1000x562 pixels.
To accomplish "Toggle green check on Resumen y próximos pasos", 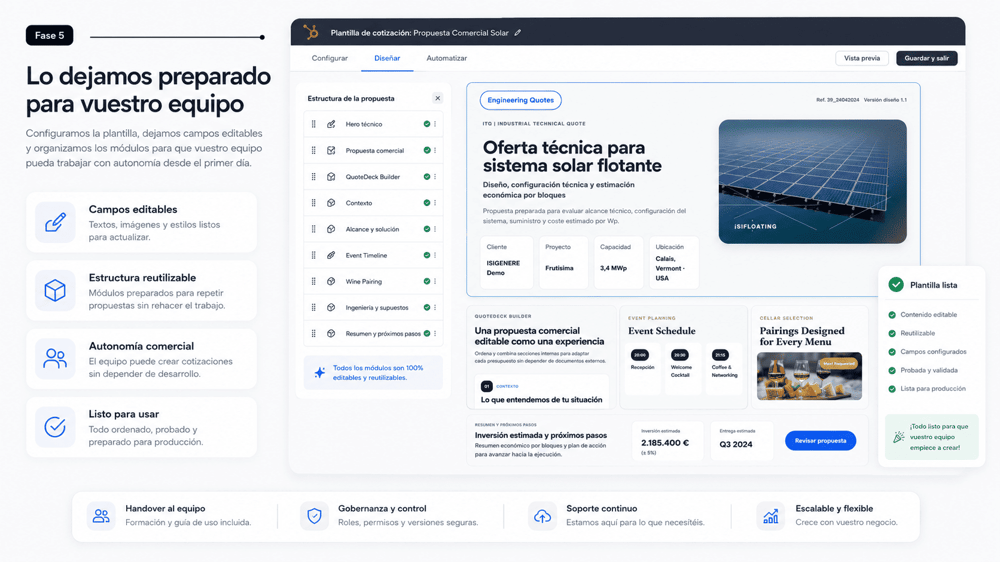I will click(x=427, y=334).
